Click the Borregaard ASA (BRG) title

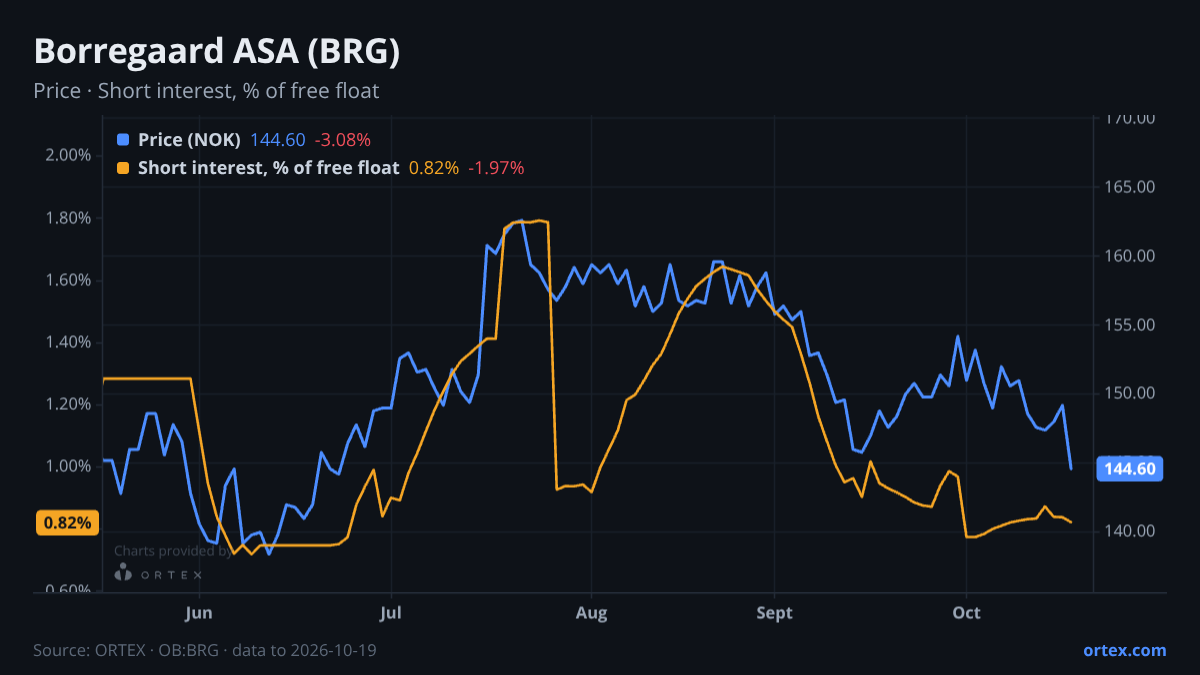point(216,53)
